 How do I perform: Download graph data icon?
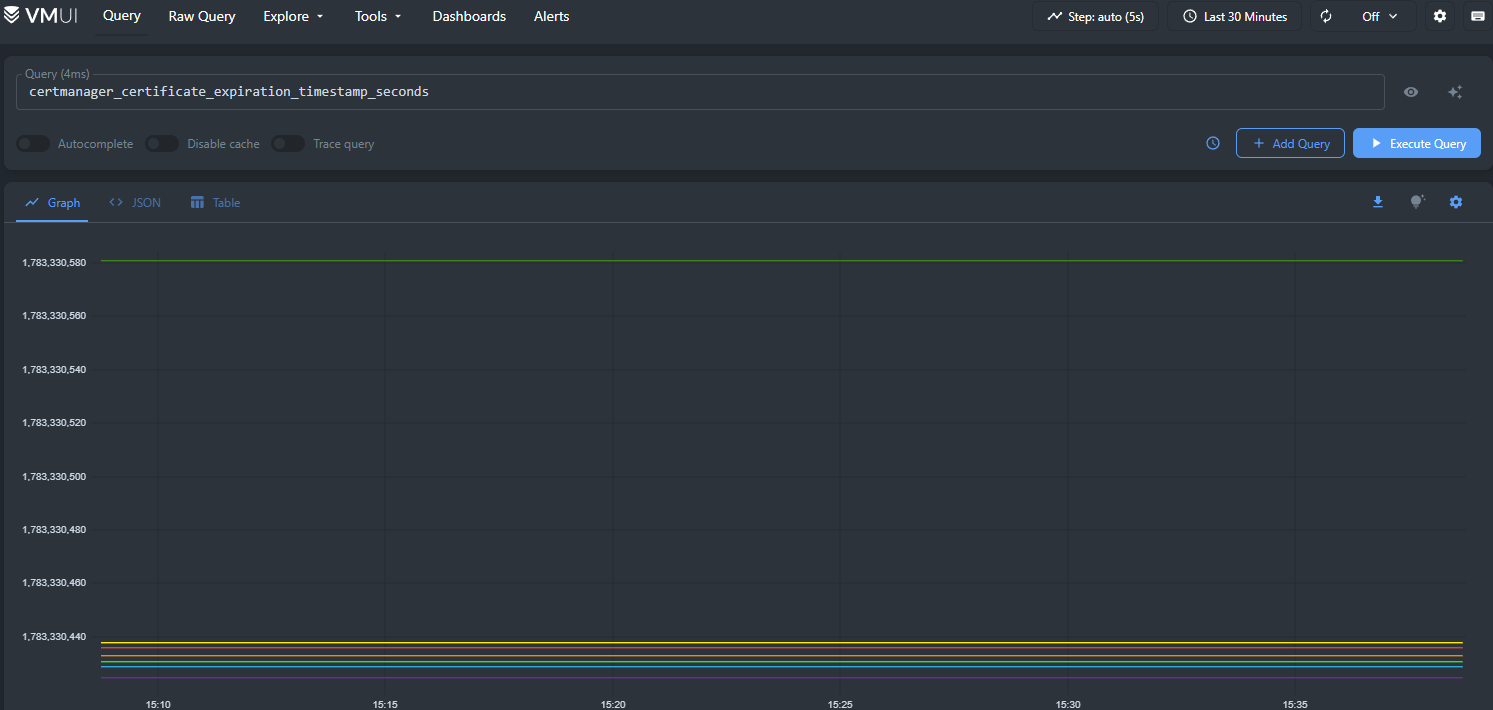pyautogui.click(x=1378, y=202)
